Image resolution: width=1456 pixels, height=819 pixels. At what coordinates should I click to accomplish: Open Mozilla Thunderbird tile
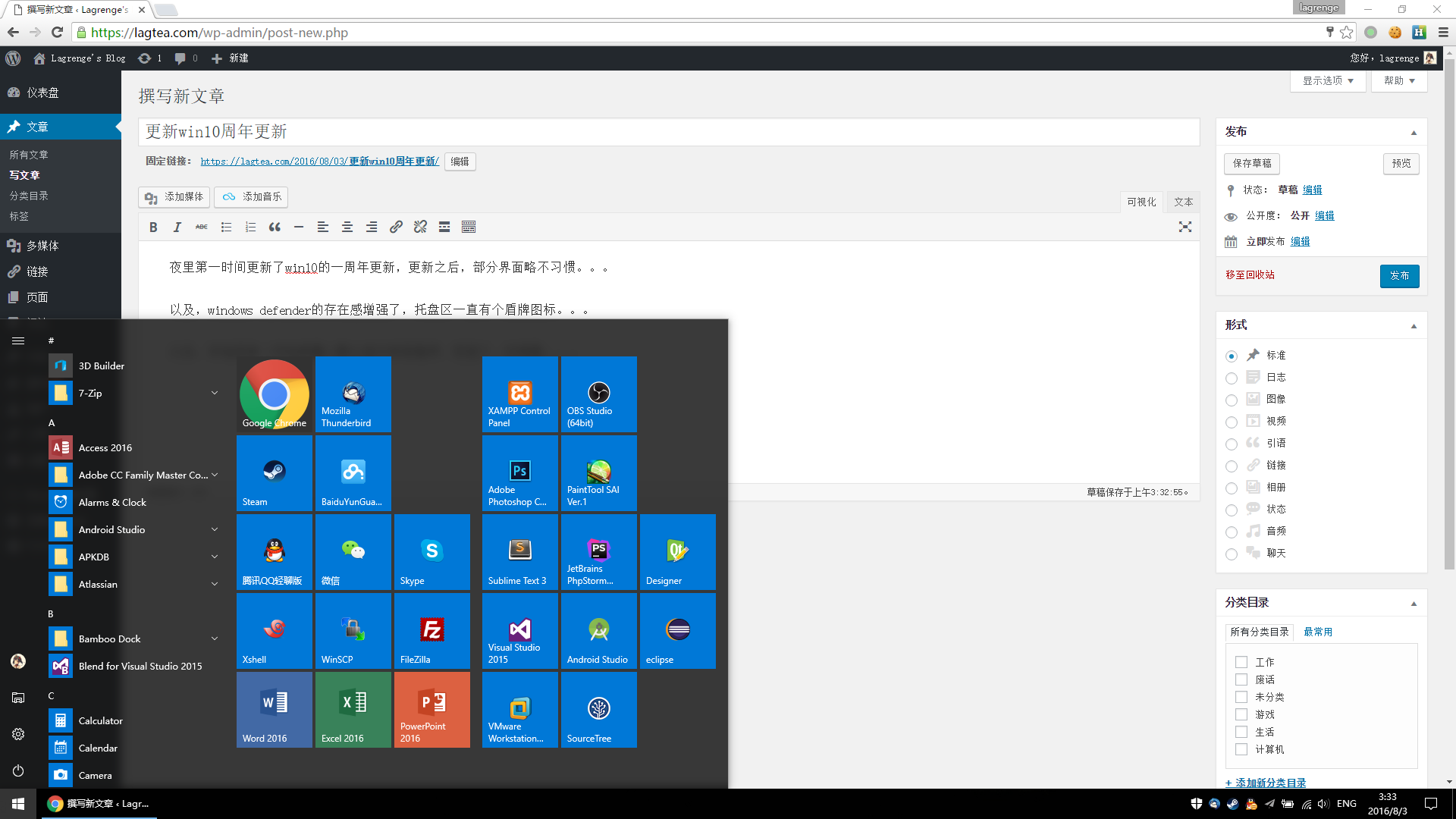click(x=353, y=394)
